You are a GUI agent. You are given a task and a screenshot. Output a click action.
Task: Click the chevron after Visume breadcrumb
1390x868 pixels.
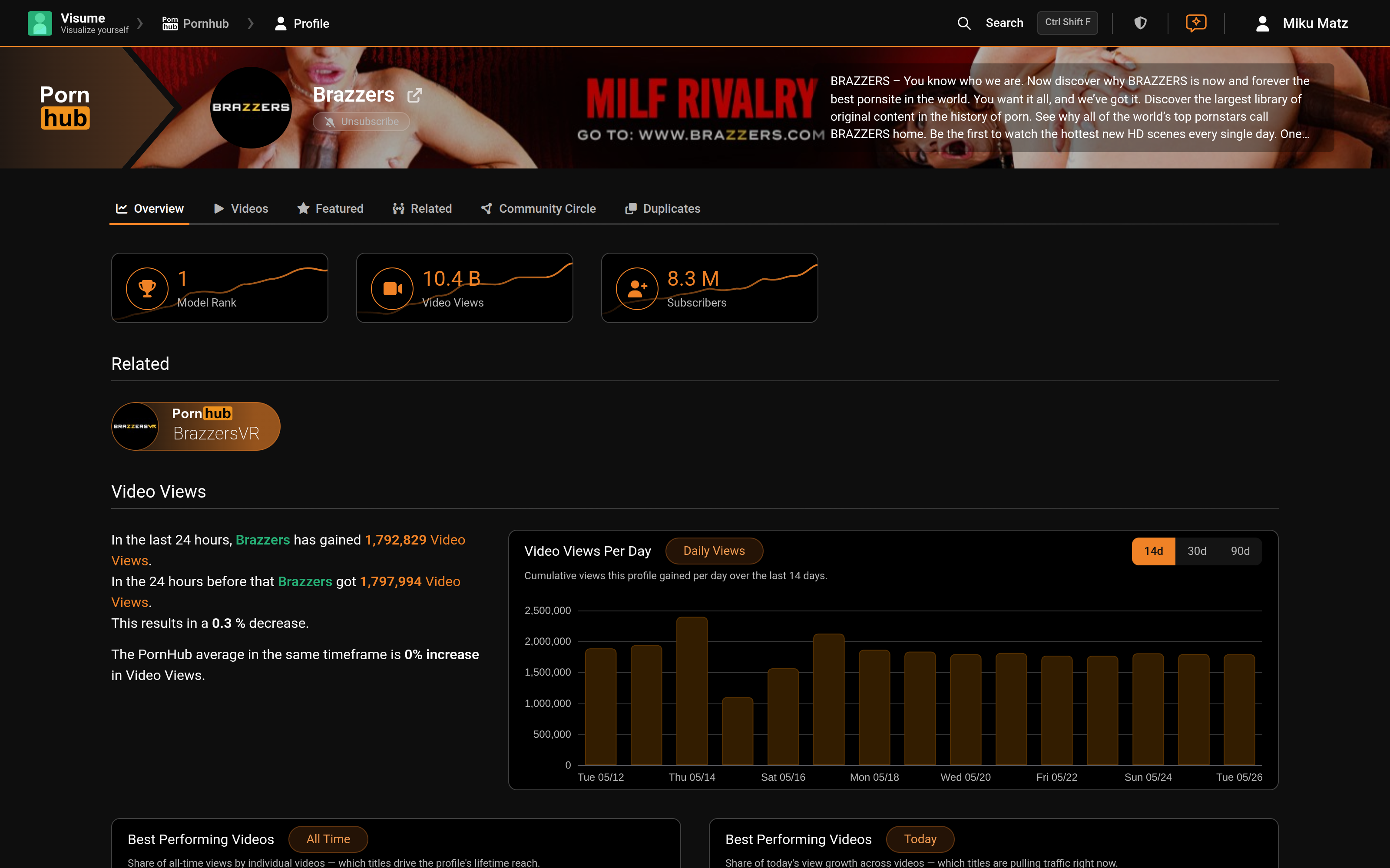pos(139,23)
